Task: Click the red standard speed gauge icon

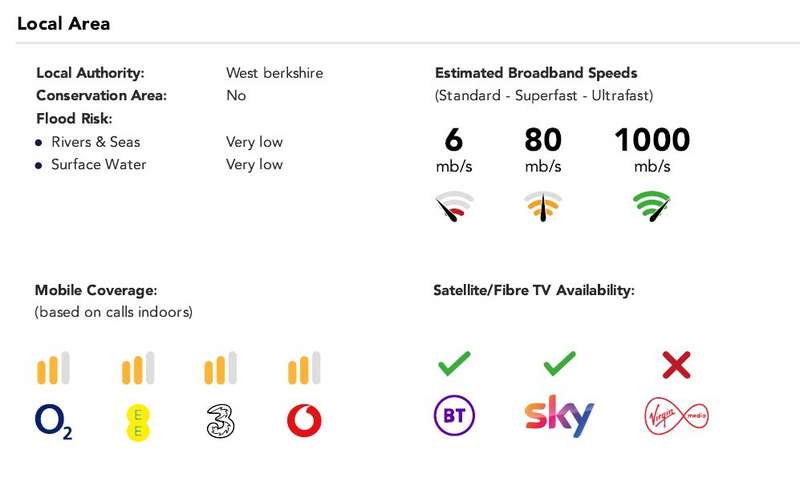Action: (x=454, y=206)
